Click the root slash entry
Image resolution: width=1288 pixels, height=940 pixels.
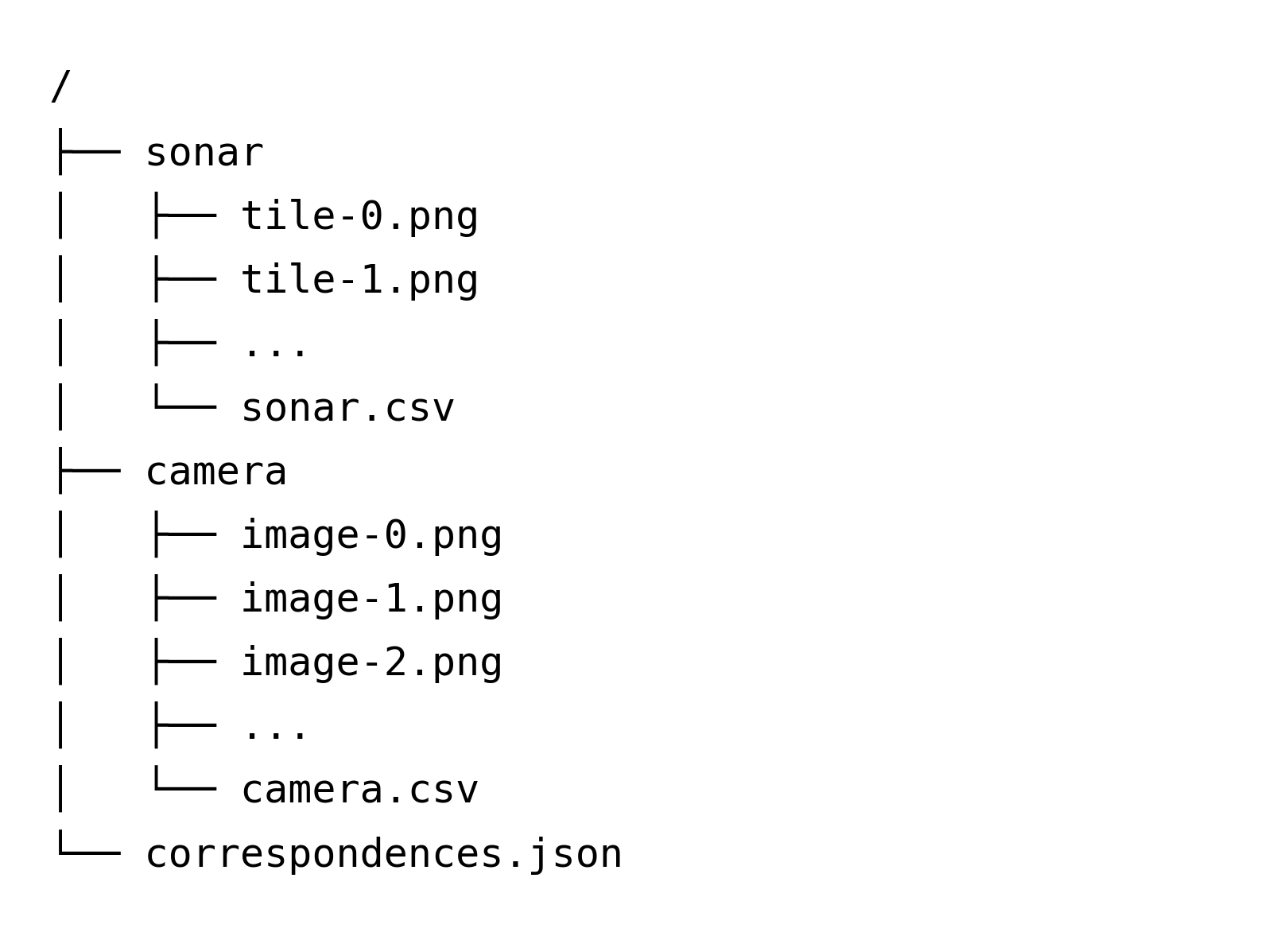click(60, 87)
